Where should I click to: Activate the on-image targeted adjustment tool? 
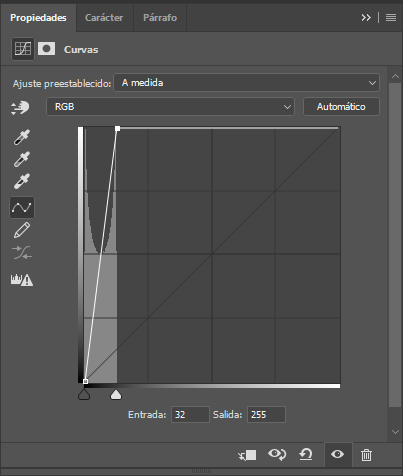(20, 108)
